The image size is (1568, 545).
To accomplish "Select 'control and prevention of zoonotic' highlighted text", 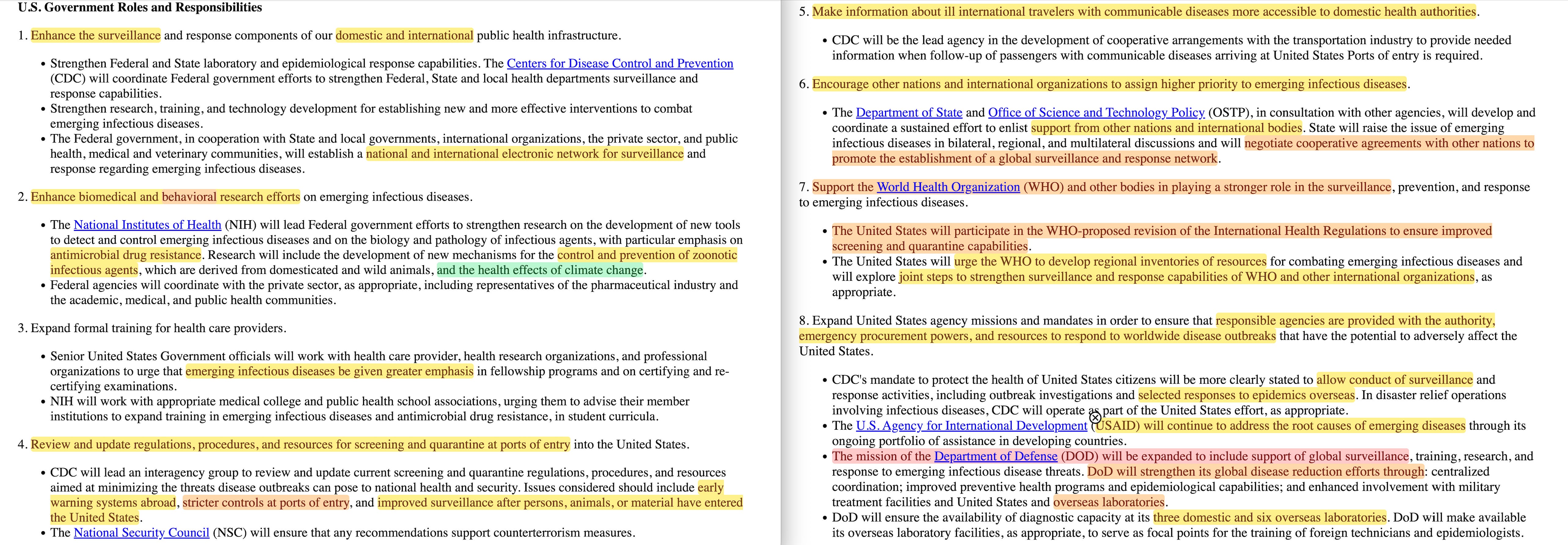I will pyautogui.click(x=647, y=255).
